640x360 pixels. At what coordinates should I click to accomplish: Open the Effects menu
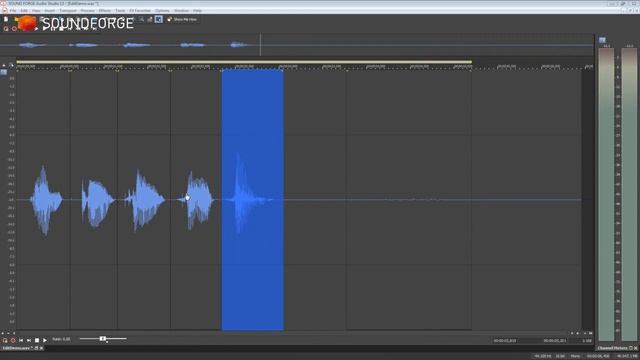point(105,11)
